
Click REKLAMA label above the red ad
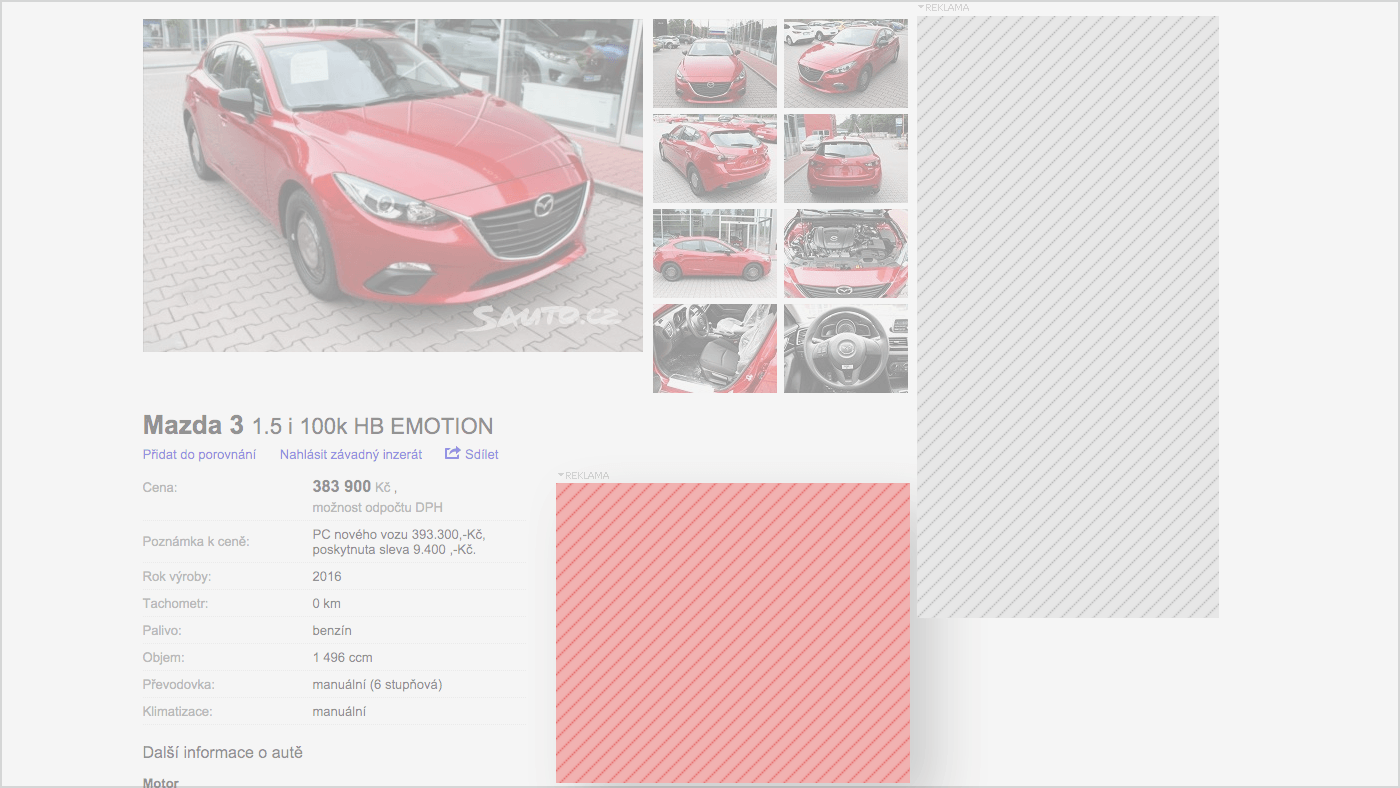coord(586,475)
